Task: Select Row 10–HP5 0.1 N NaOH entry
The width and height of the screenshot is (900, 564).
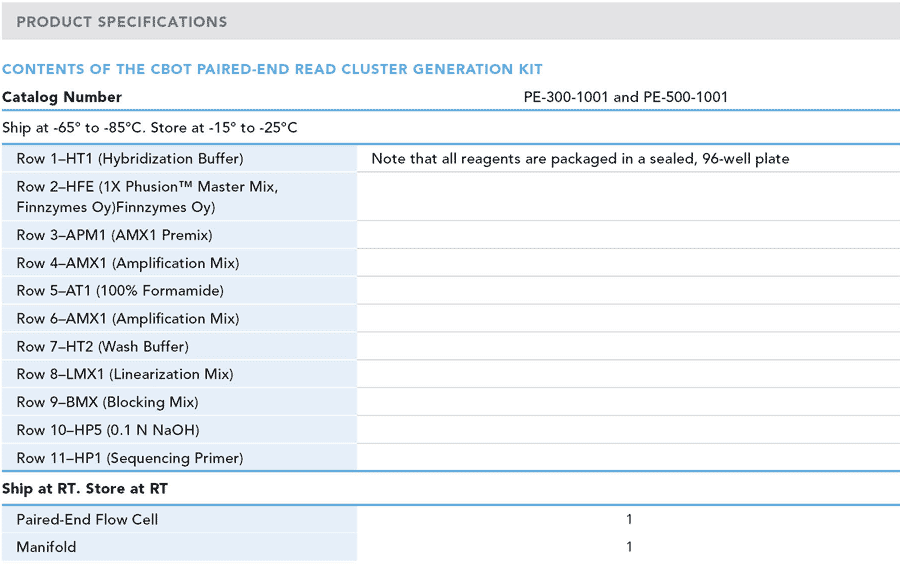Action: (x=179, y=430)
